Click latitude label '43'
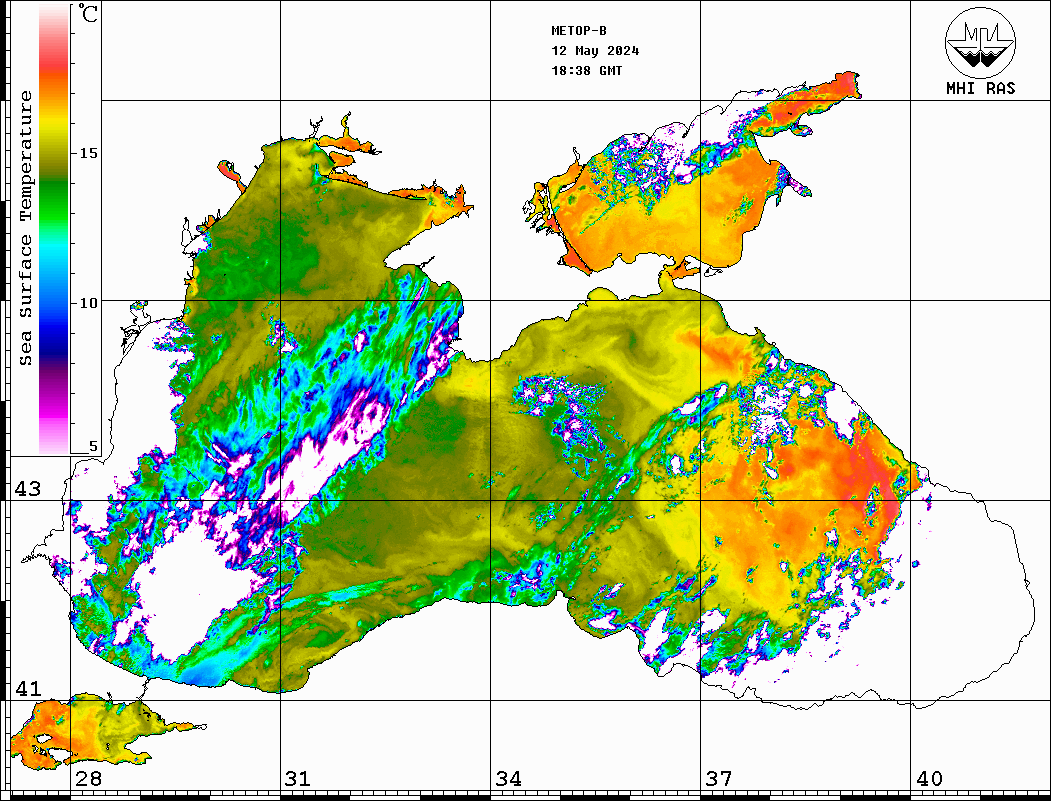 coord(28,489)
